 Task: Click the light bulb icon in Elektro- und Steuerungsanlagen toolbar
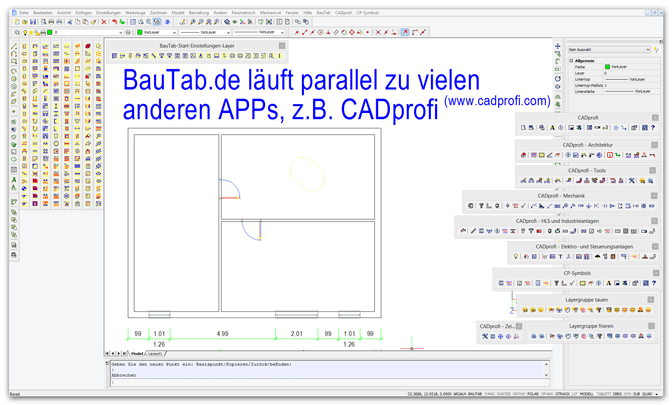click(516, 257)
